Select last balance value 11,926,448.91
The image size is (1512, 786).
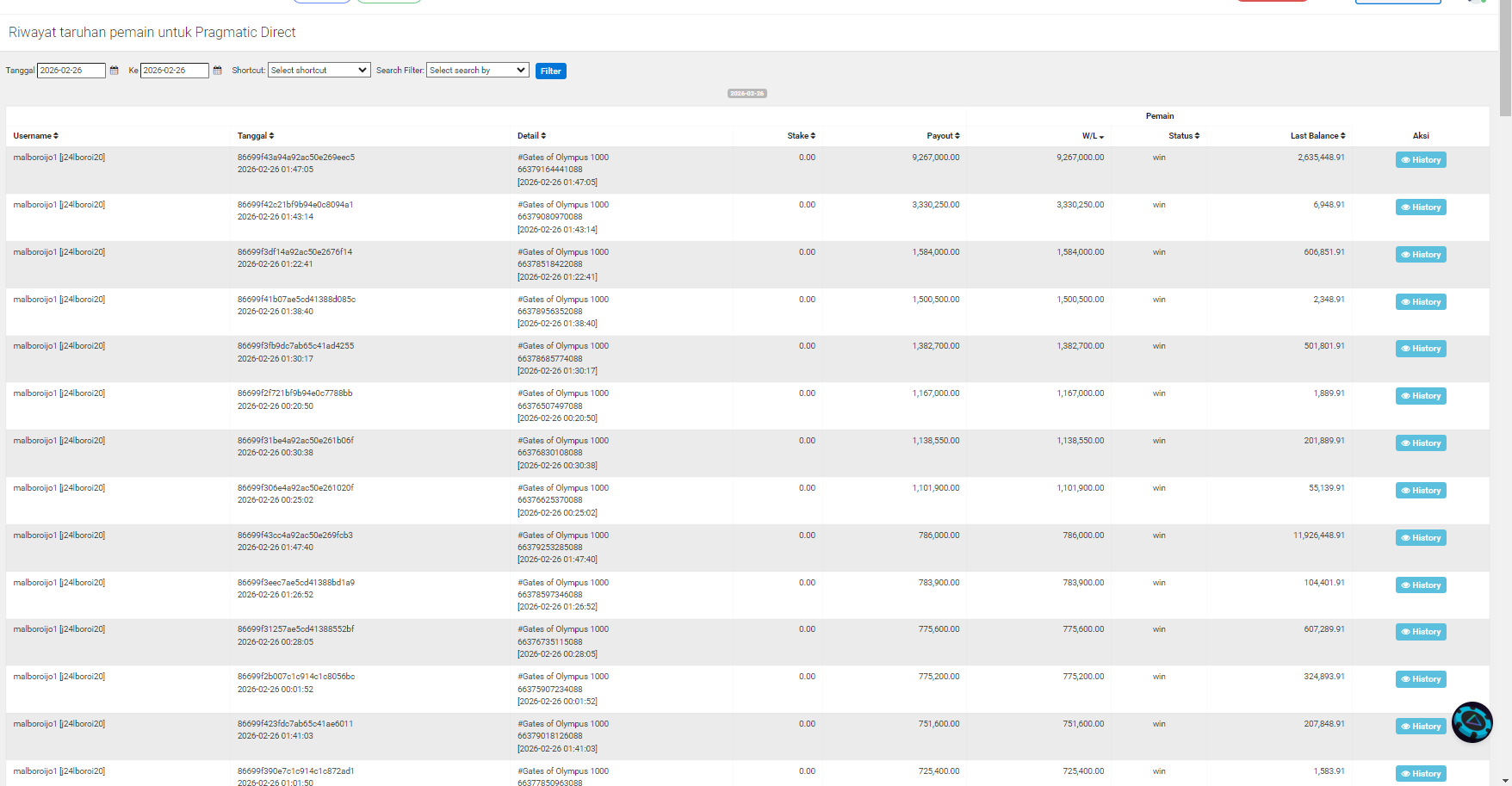coord(1318,535)
